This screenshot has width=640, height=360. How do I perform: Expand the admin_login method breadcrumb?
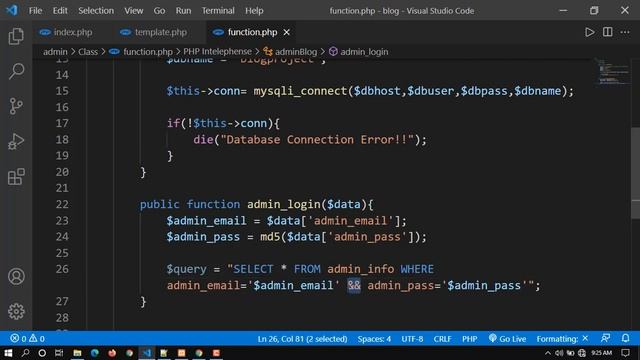[x=359, y=52]
